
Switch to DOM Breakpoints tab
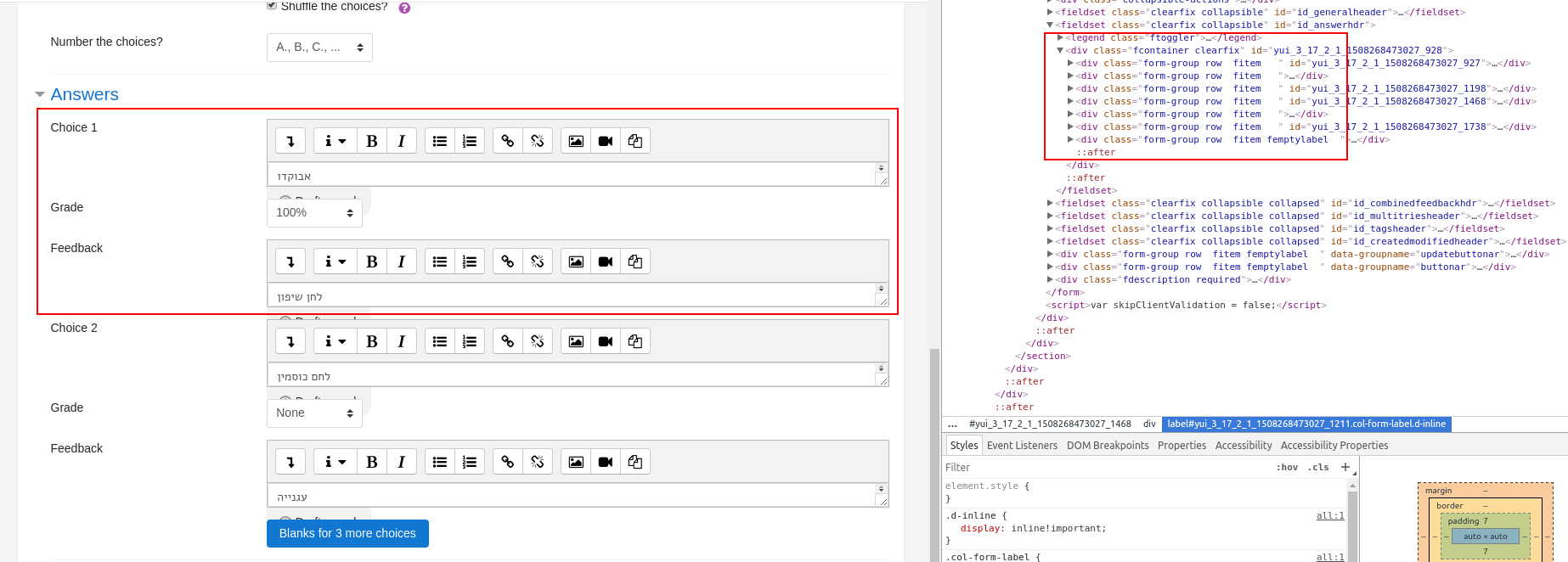pos(1108,445)
